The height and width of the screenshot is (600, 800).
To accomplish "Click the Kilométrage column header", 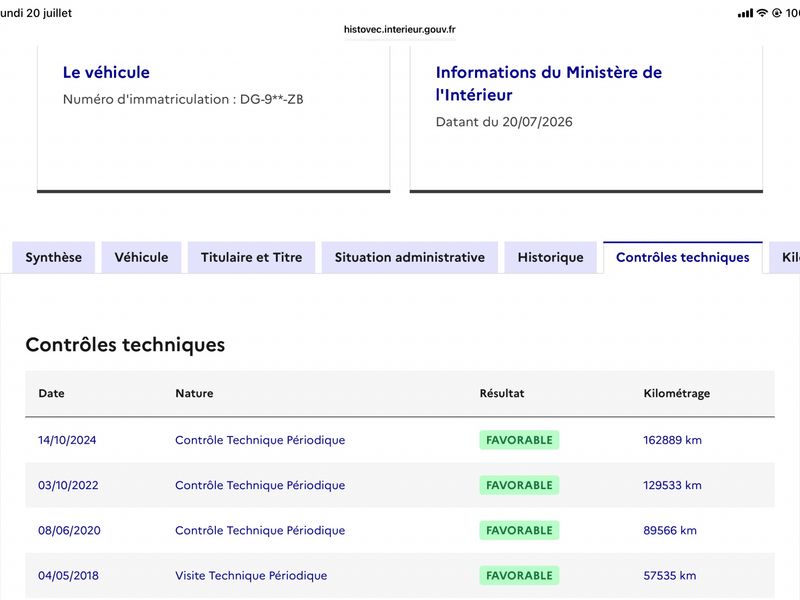I will [x=677, y=393].
